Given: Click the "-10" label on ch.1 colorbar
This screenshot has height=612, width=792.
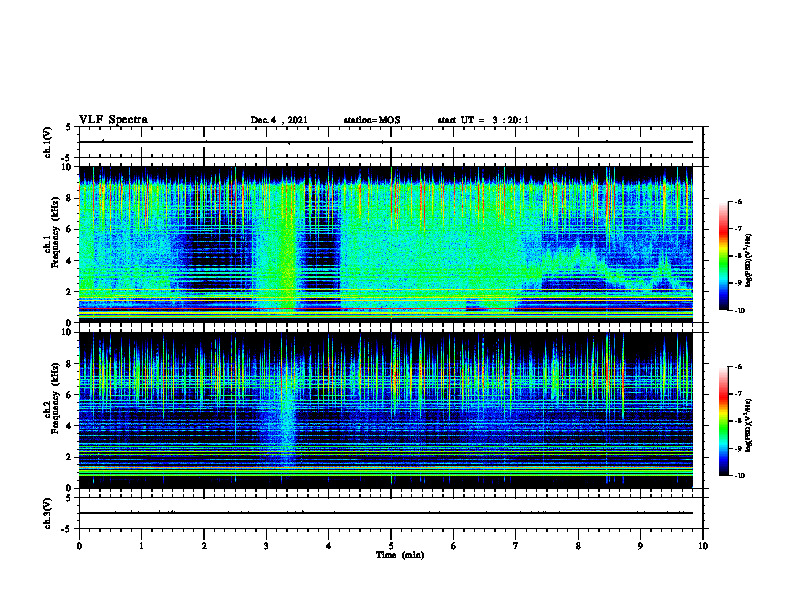Looking at the screenshot, I should (x=739, y=311).
